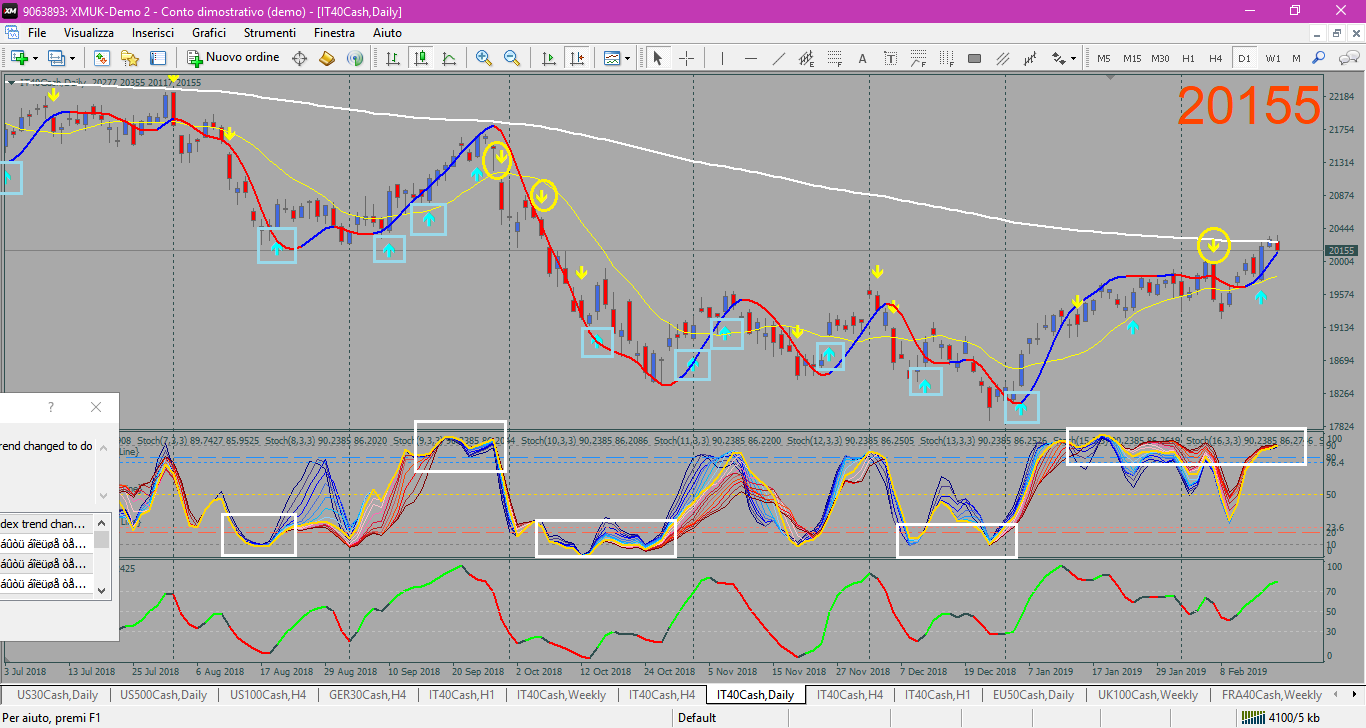Switch to EU50Cash,Daily chart tab
Screen dimensions: 1366x728
[1033, 694]
